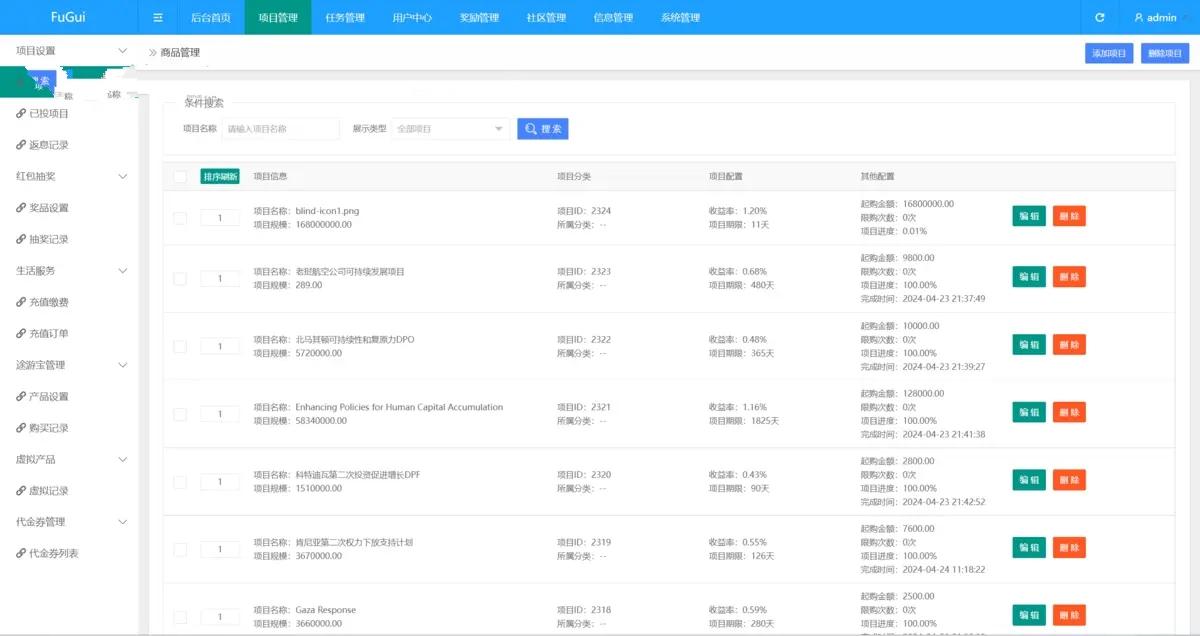Click sort number field for project 2321
Viewport: 1200px width, 636px height.
[x=220, y=414]
